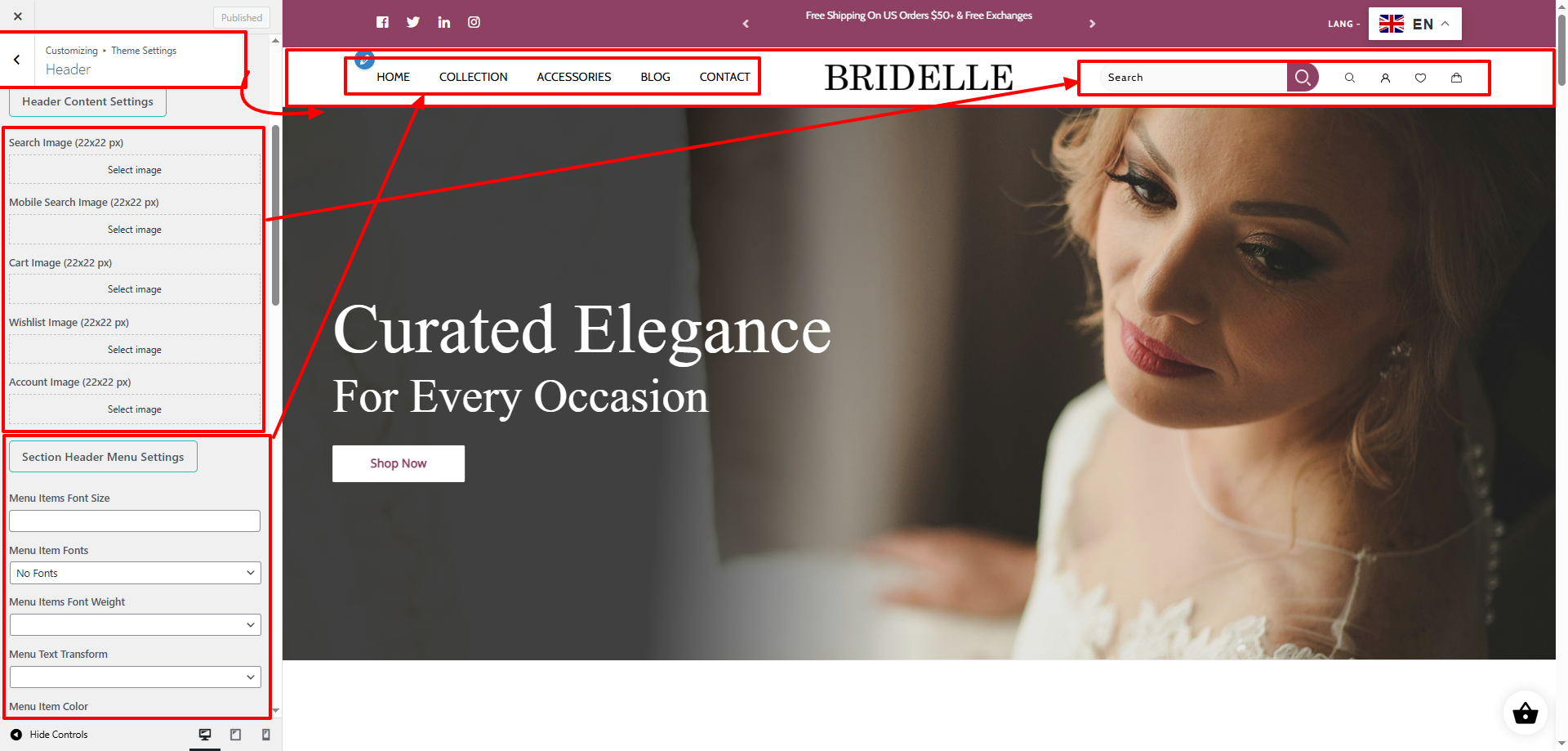Open the Facebook social icon
This screenshot has width=1568, height=751.
pos(382,22)
